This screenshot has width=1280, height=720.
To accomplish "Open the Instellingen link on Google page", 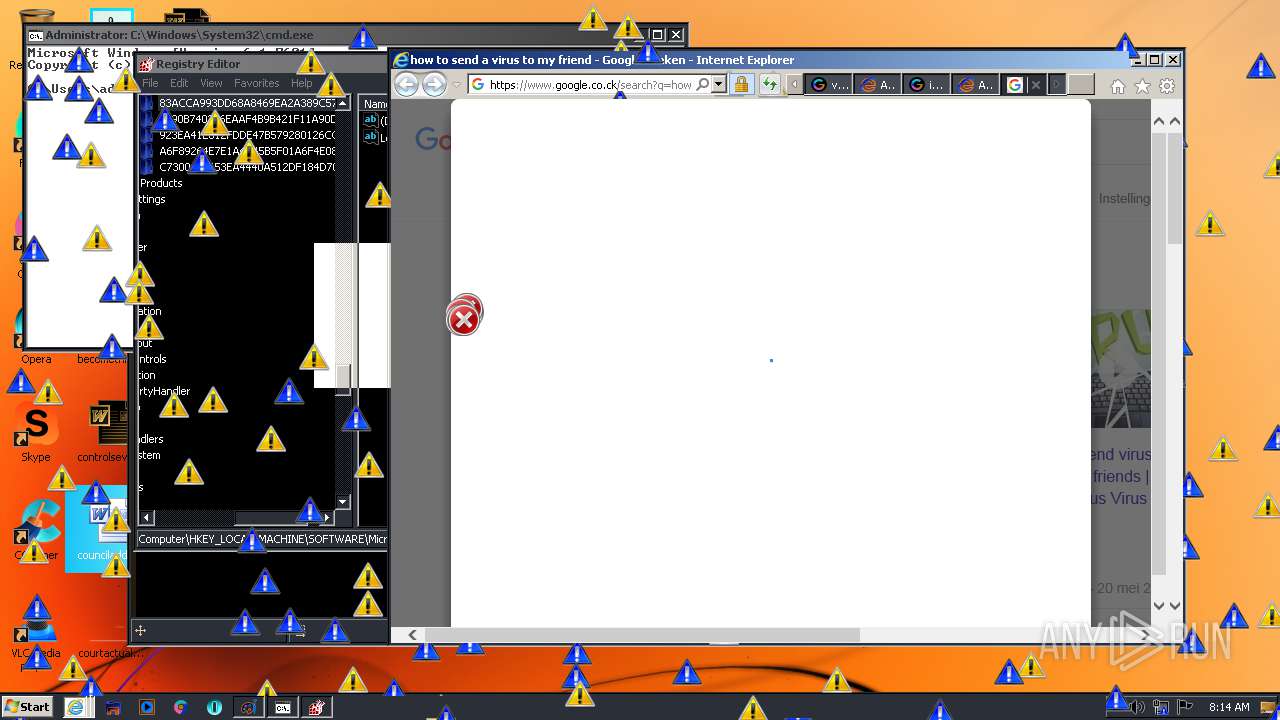I will (x=1124, y=198).
